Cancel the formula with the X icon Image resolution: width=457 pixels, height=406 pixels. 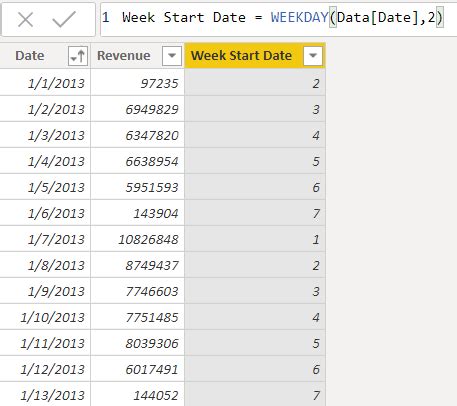coord(25,20)
